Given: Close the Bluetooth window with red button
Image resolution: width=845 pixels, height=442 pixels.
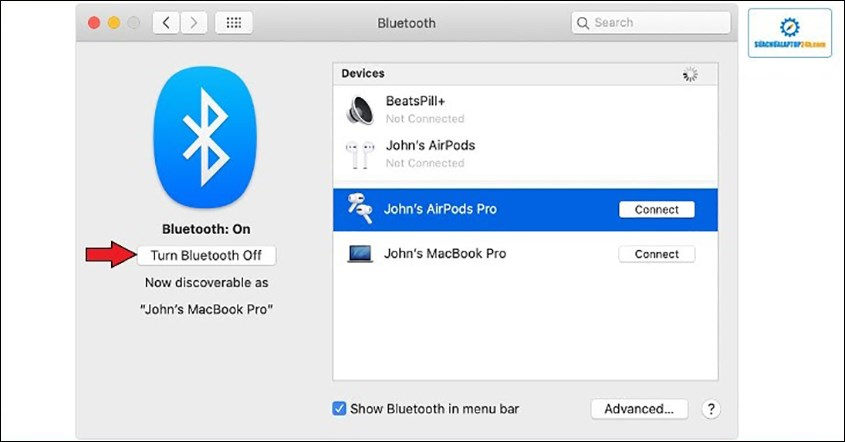Looking at the screenshot, I should [x=94, y=23].
